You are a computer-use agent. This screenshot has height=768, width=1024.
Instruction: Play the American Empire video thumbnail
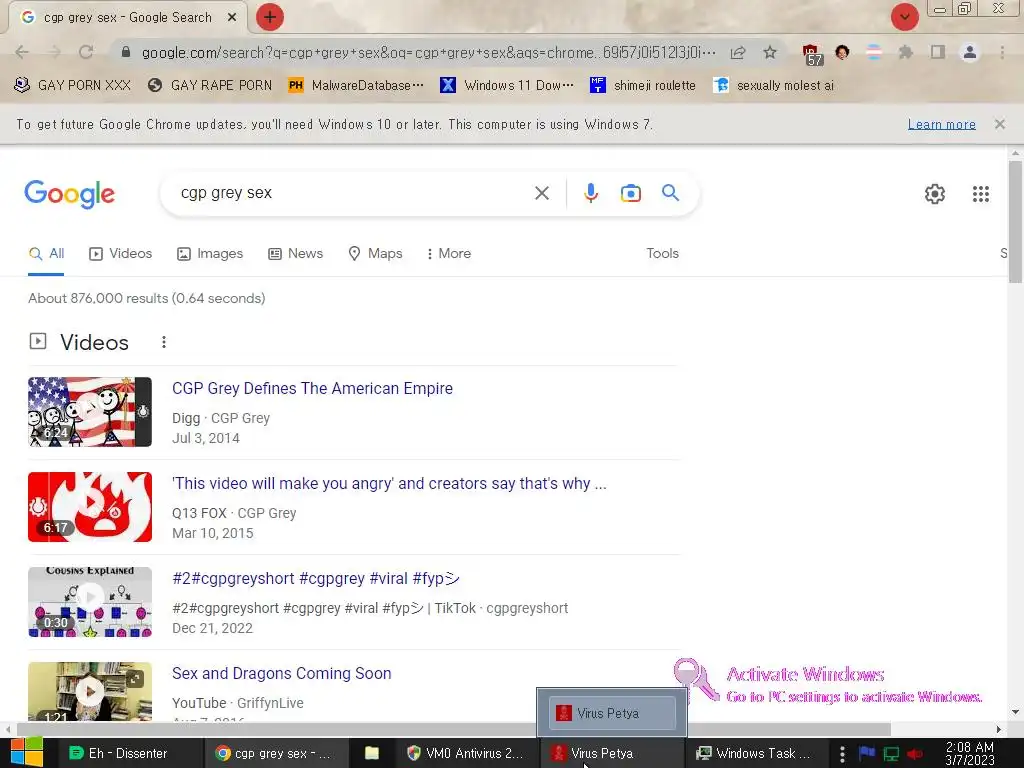pyautogui.click(x=90, y=412)
